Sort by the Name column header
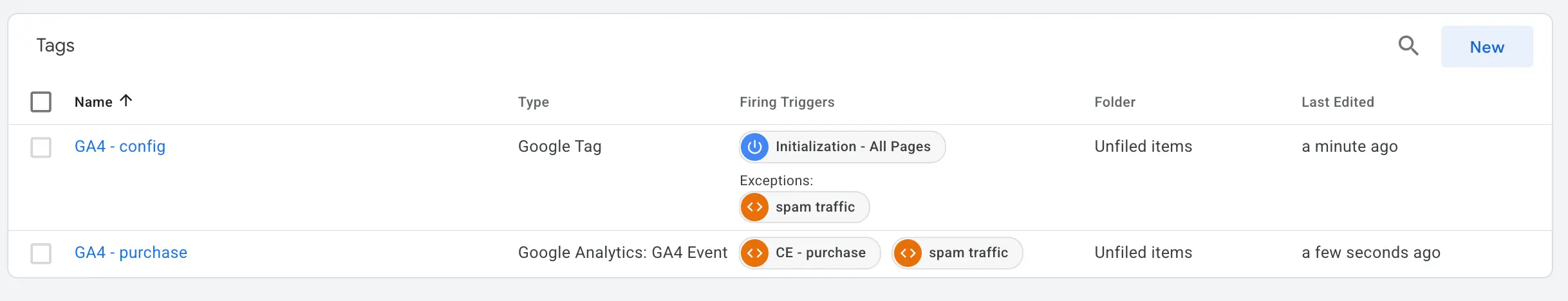The width and height of the screenshot is (1568, 301). click(x=93, y=102)
